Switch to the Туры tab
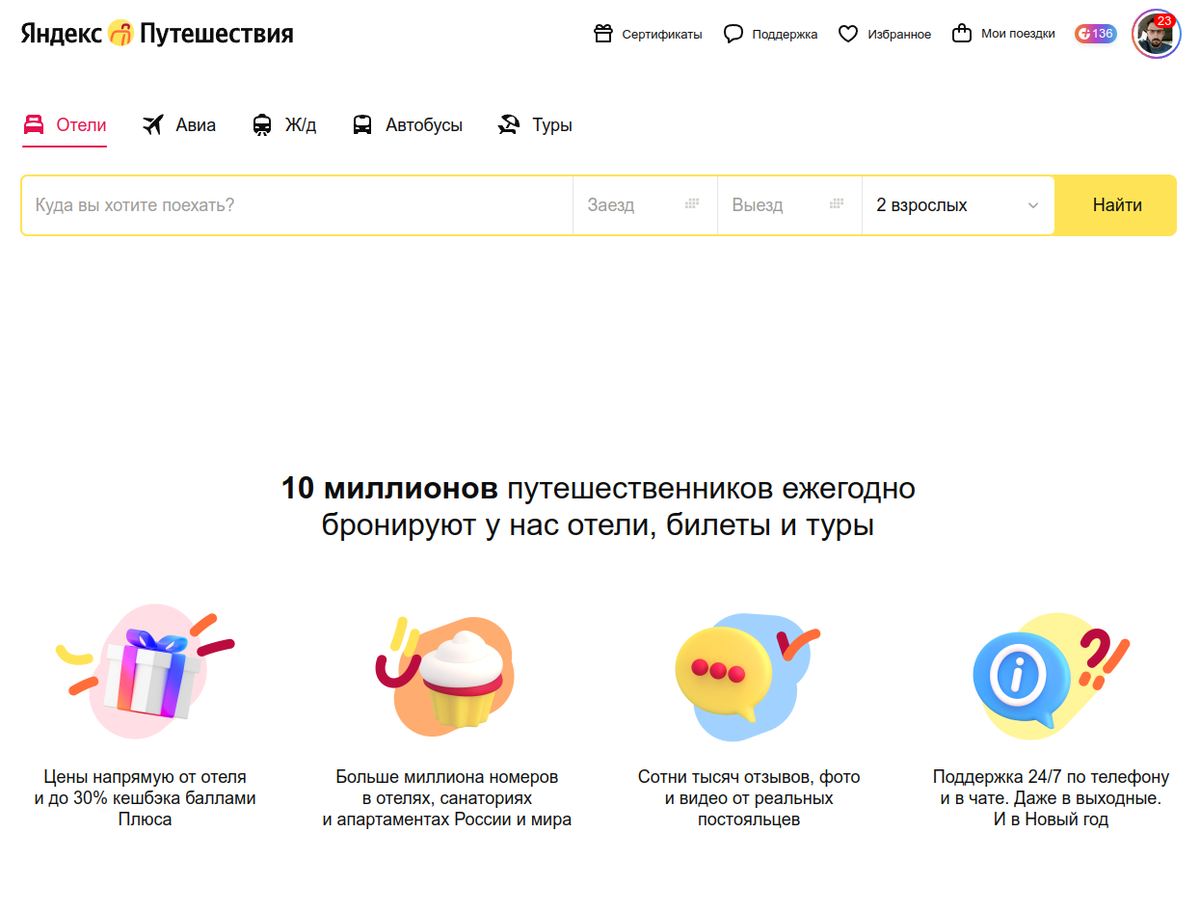This screenshot has height=913, width=1200. [x=535, y=126]
